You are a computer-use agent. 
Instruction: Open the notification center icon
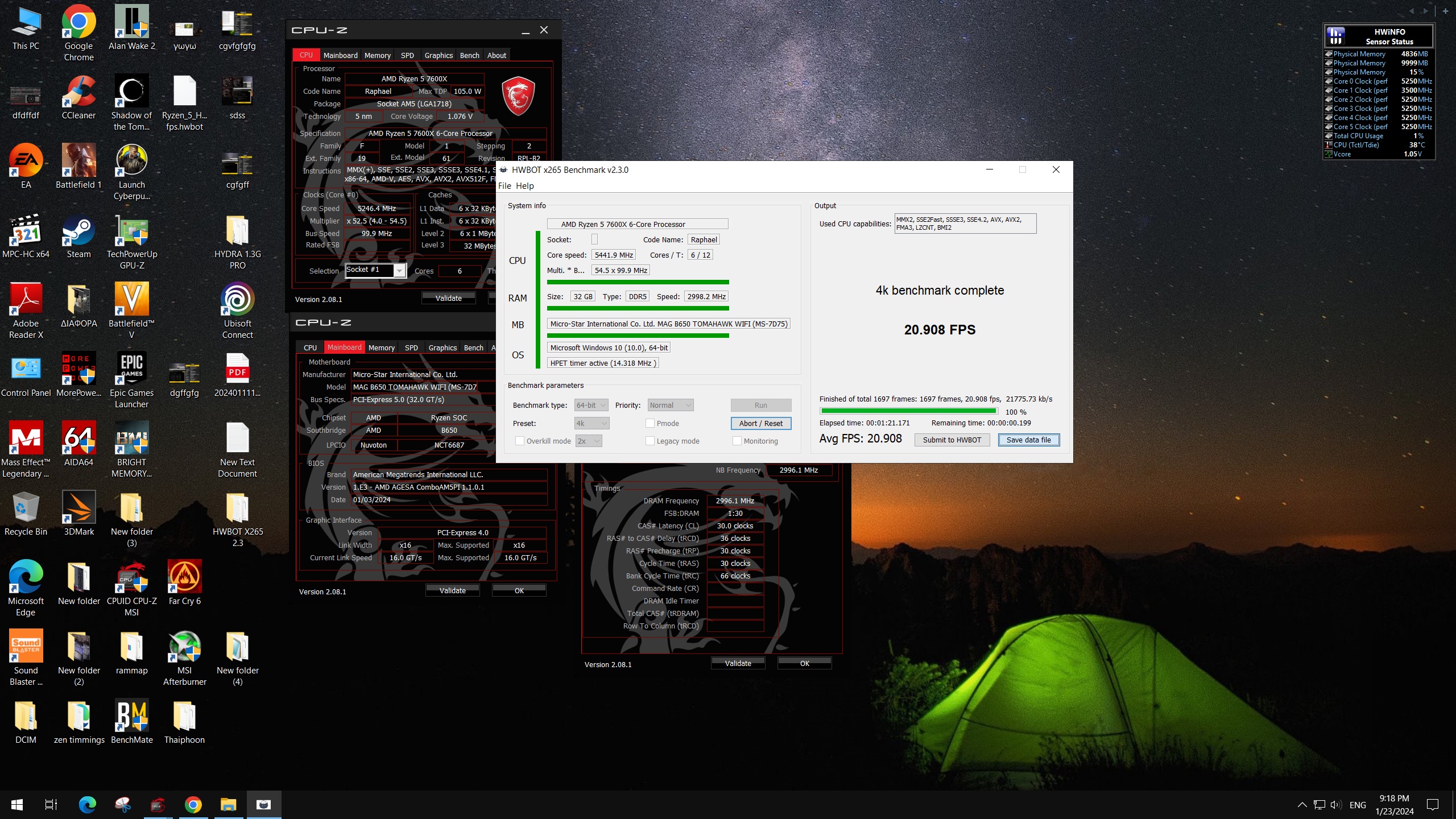pyautogui.click(x=1433, y=805)
